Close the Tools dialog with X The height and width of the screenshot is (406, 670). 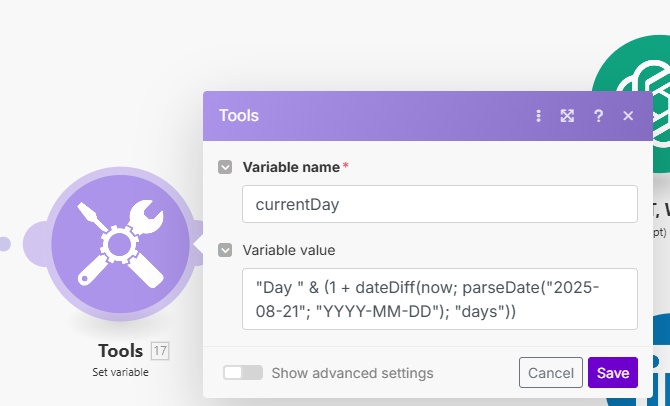[x=628, y=116]
